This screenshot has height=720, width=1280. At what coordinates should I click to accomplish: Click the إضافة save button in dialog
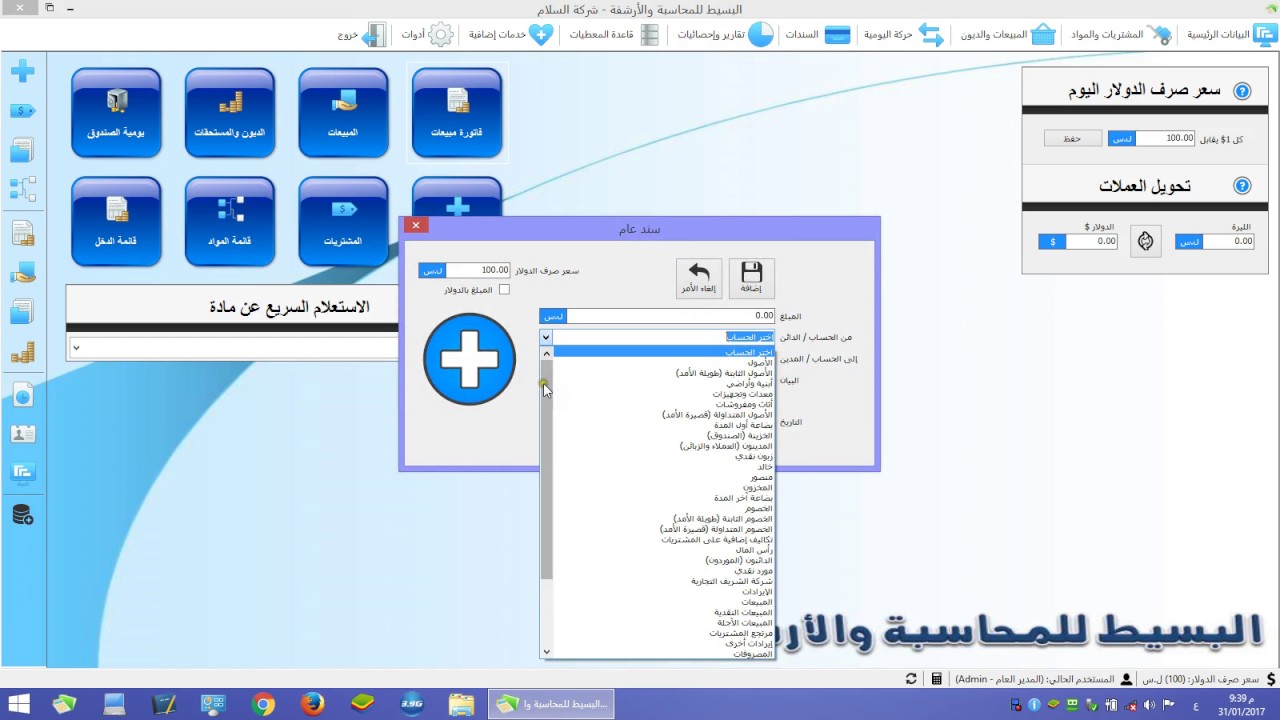[751, 278]
